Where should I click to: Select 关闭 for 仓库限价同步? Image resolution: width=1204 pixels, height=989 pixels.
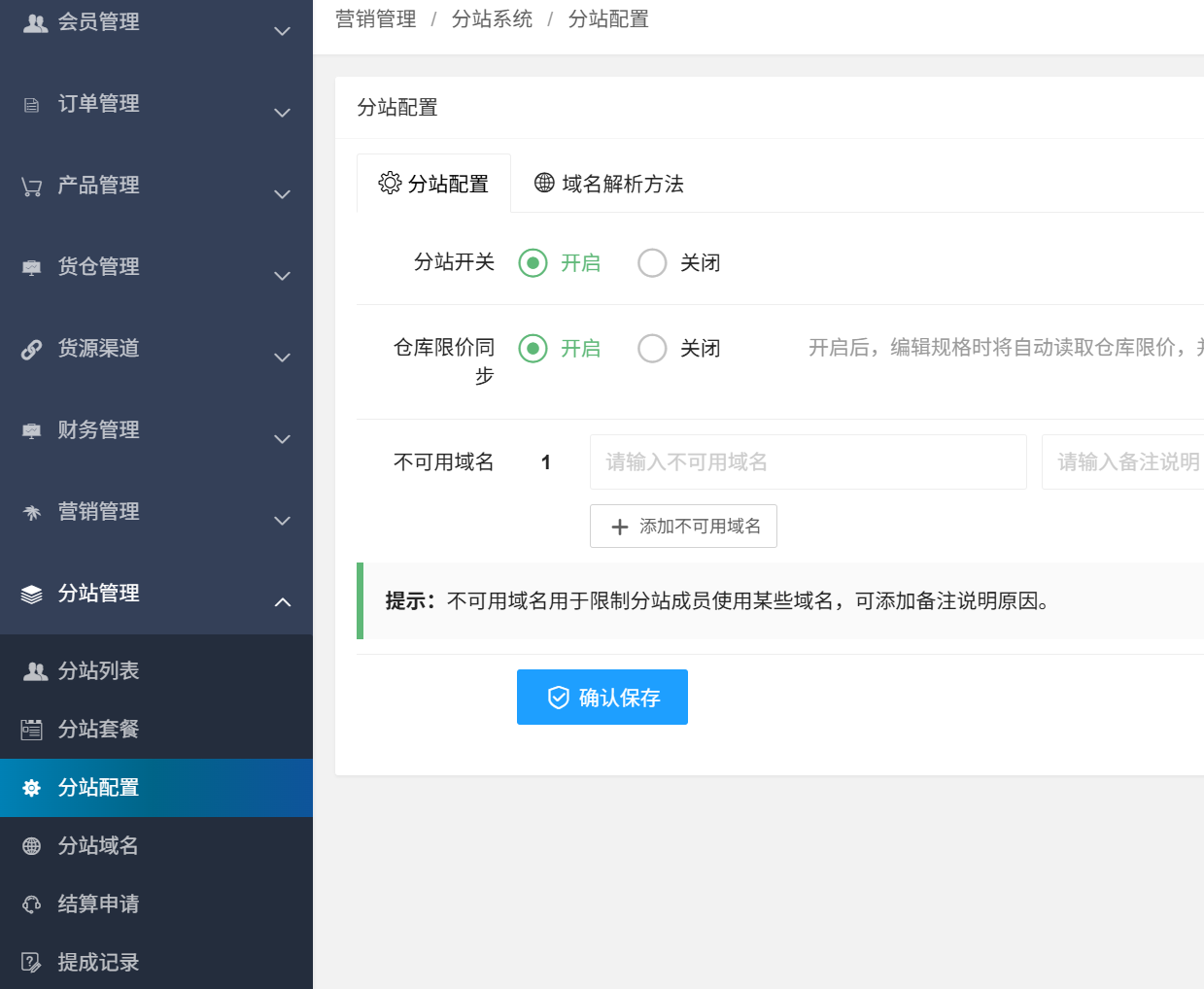pos(652,349)
